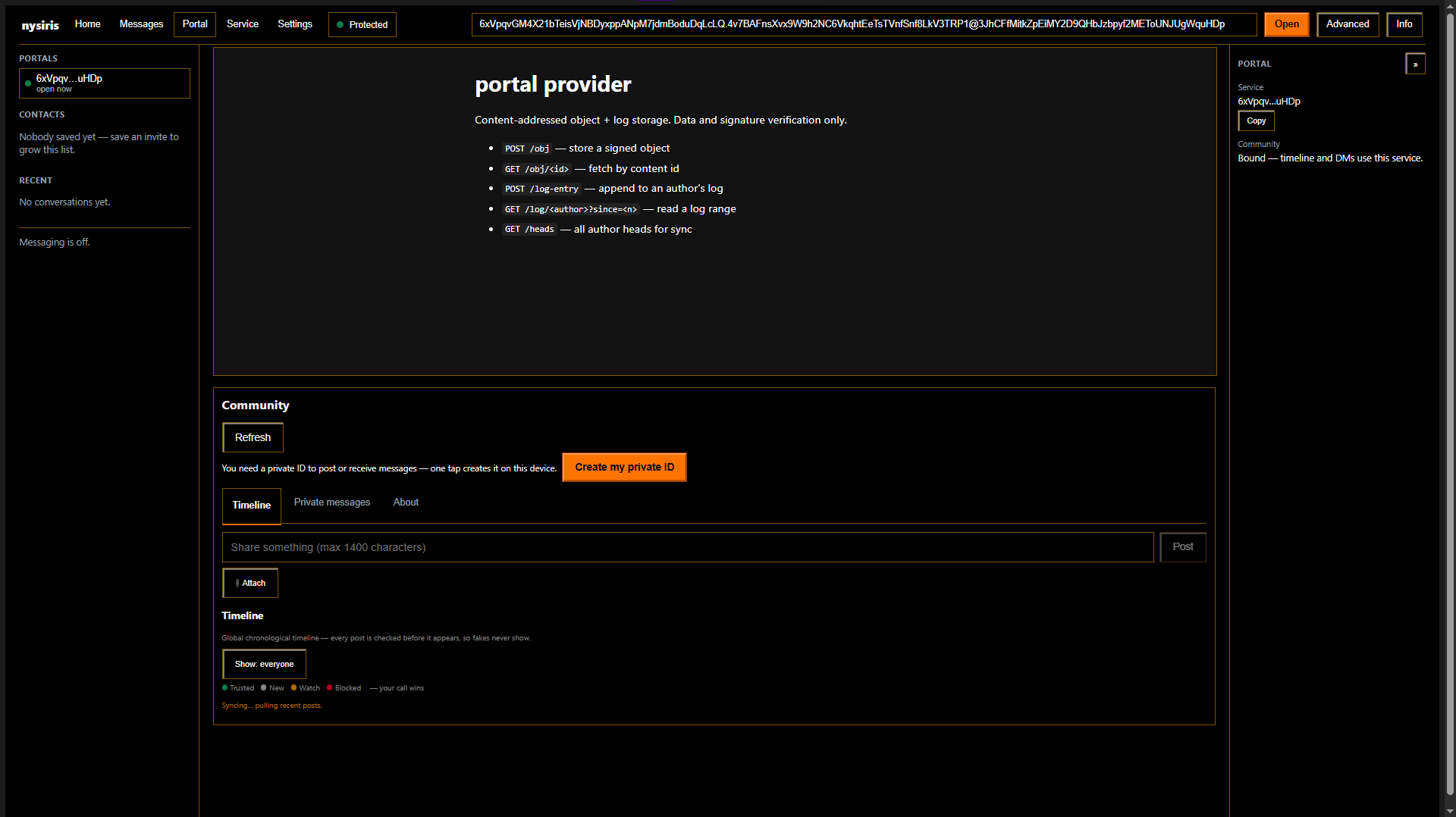Open the About tab
Viewport: 1456px width, 817px height.
click(406, 502)
